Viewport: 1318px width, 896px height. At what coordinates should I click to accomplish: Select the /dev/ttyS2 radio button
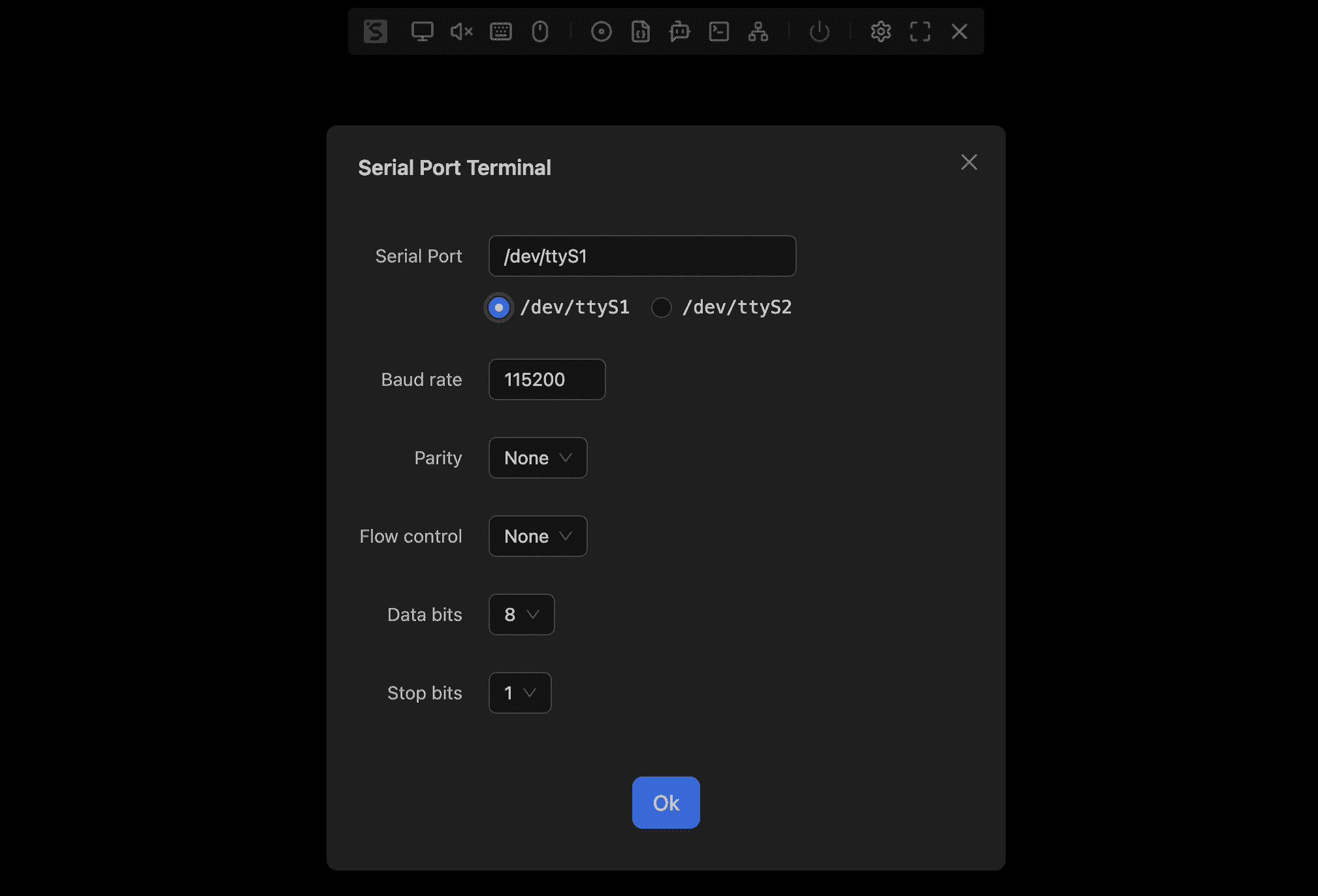click(x=661, y=308)
